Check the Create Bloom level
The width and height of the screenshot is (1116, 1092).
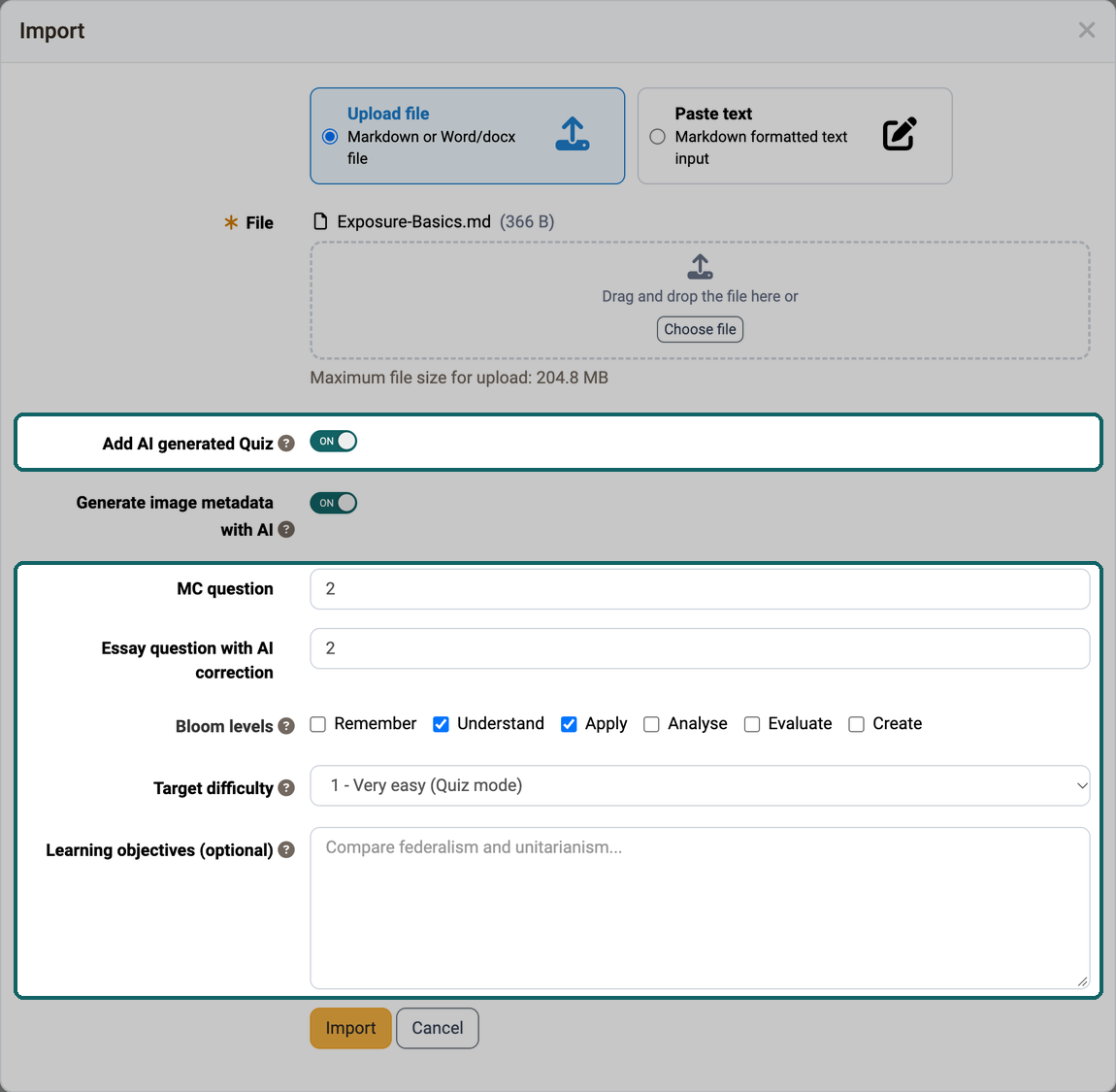856,724
